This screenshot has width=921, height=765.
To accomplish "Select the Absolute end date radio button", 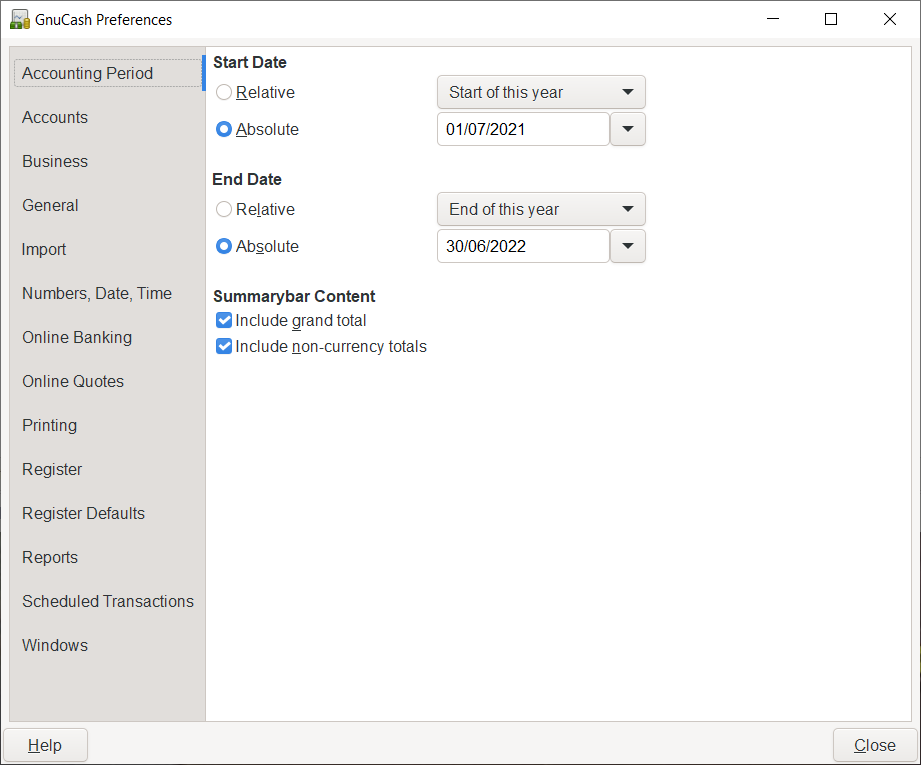I will (224, 247).
